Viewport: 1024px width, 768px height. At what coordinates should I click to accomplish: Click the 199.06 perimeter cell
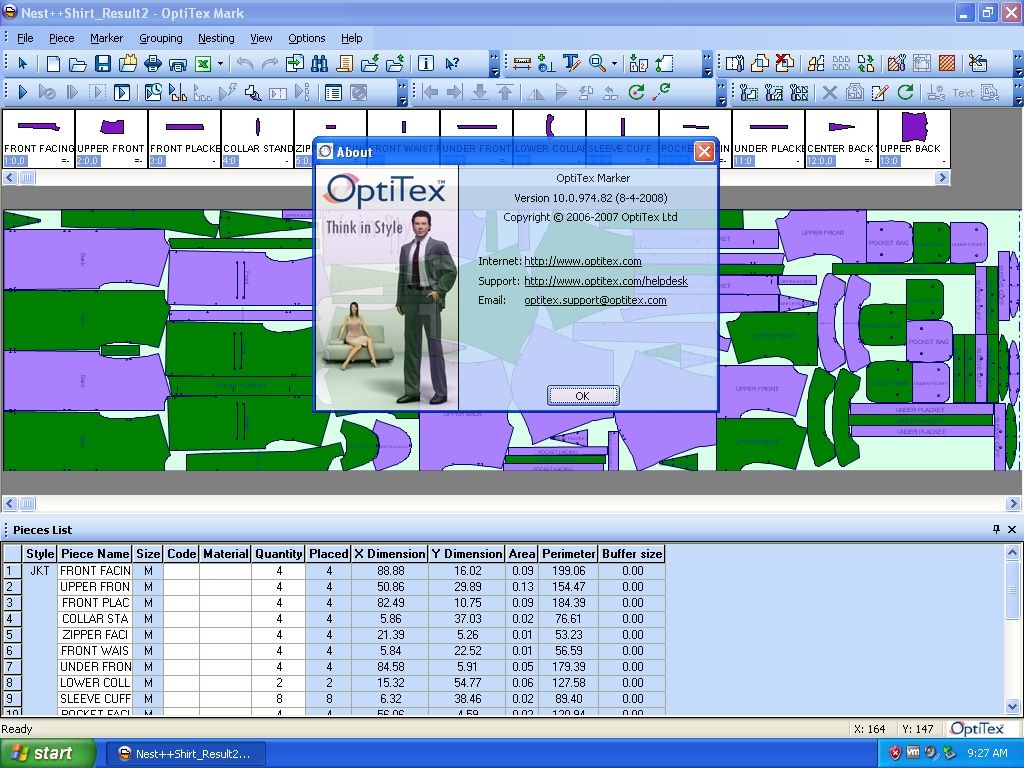pyautogui.click(x=568, y=570)
